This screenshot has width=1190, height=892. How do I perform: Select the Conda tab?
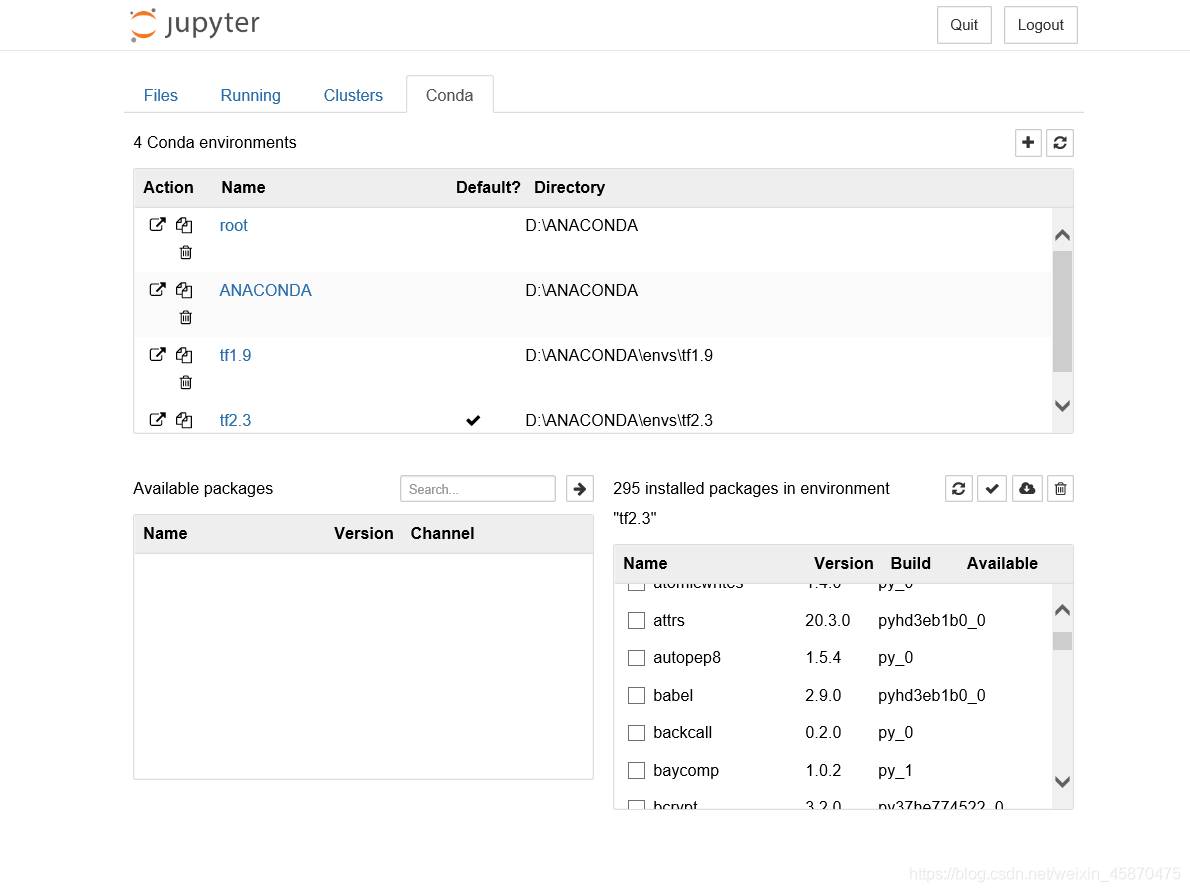point(449,95)
